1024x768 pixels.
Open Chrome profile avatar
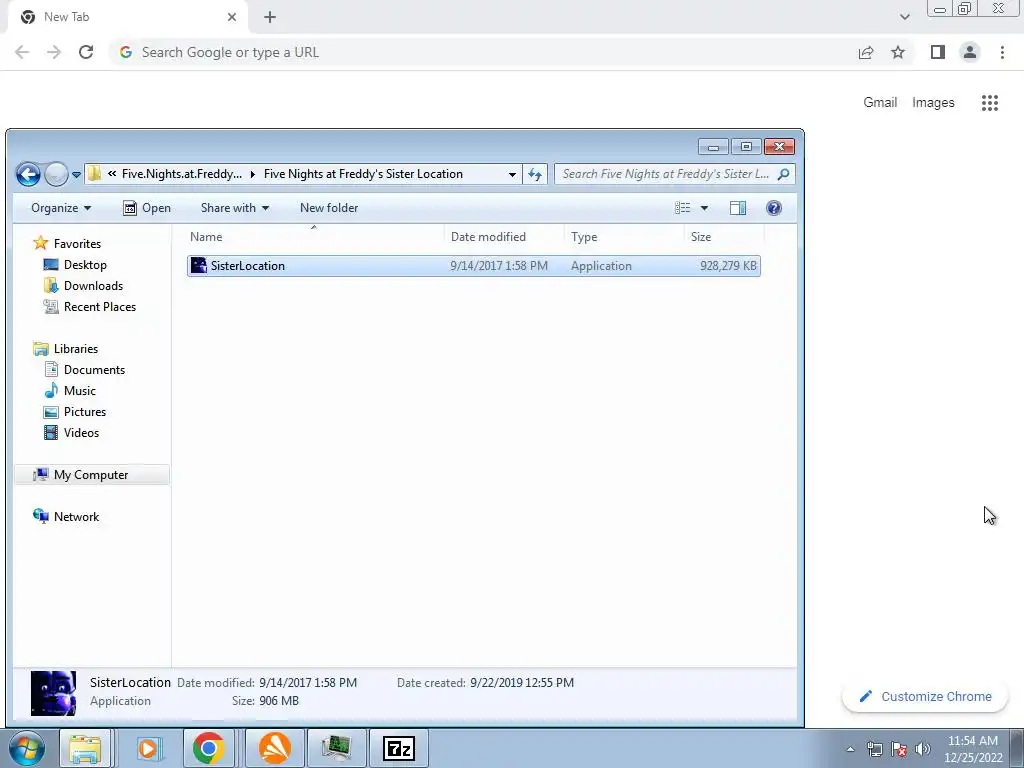click(x=970, y=52)
